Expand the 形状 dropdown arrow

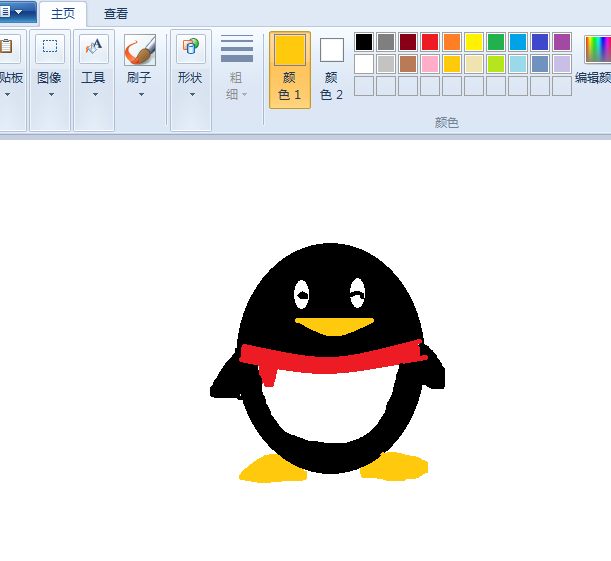pos(192,94)
